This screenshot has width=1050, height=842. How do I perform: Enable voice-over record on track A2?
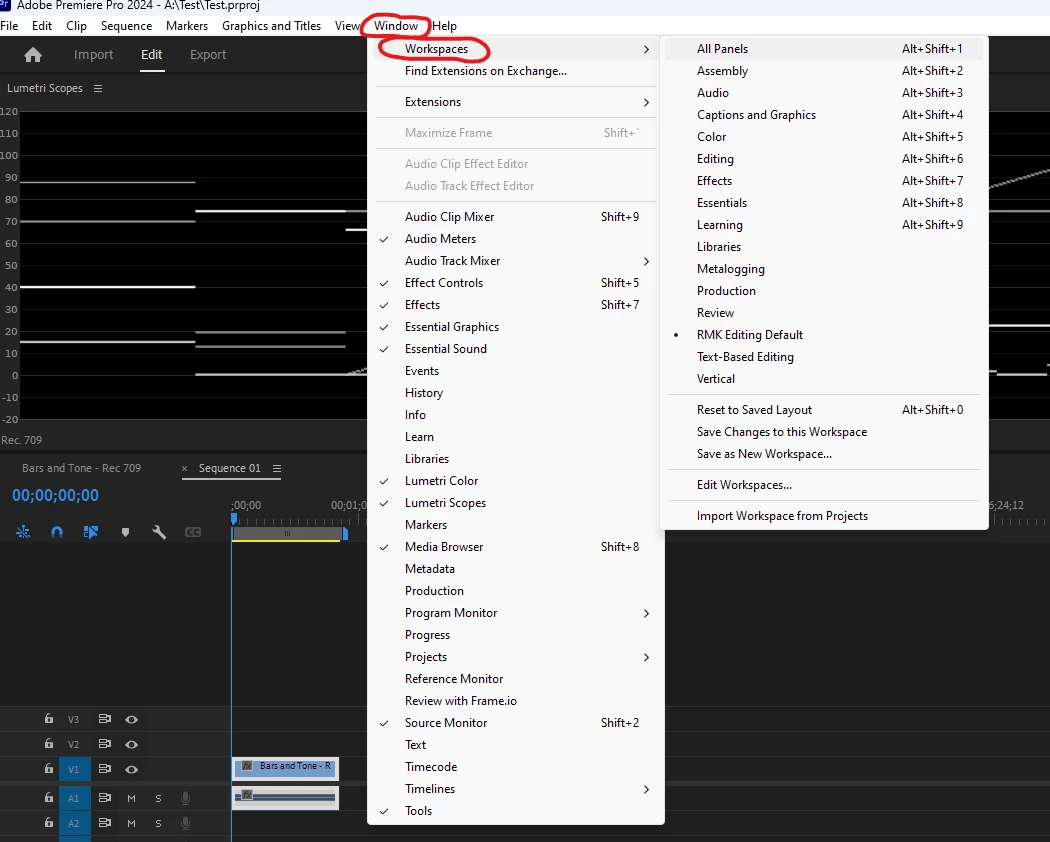pyautogui.click(x=185, y=823)
